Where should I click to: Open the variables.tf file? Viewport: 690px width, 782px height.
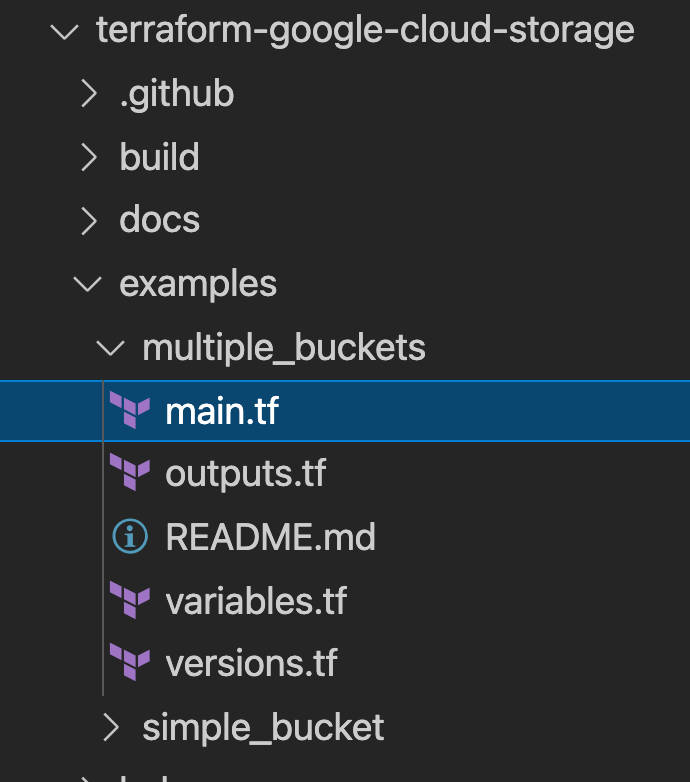coord(256,600)
